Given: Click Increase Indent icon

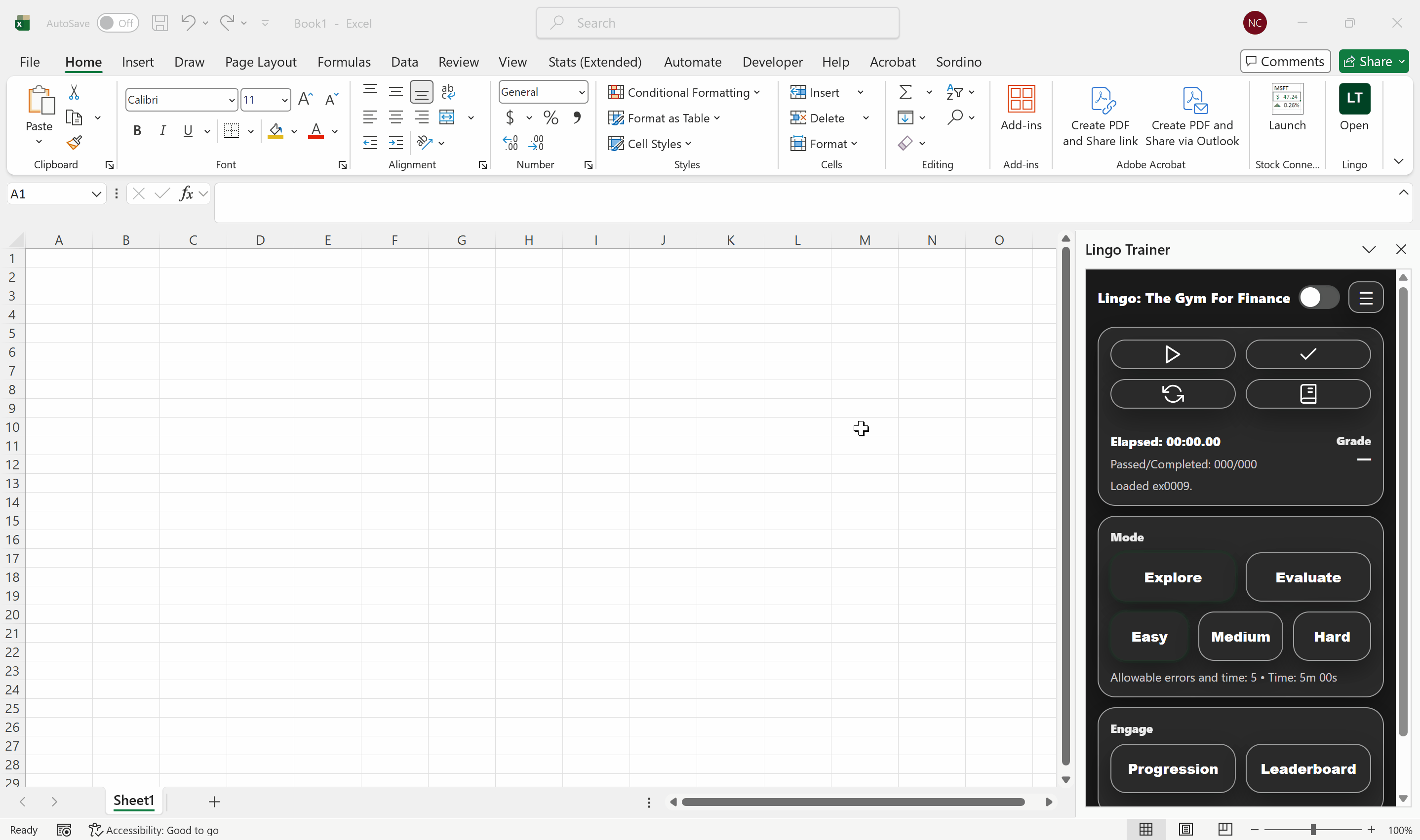Looking at the screenshot, I should click(x=396, y=143).
